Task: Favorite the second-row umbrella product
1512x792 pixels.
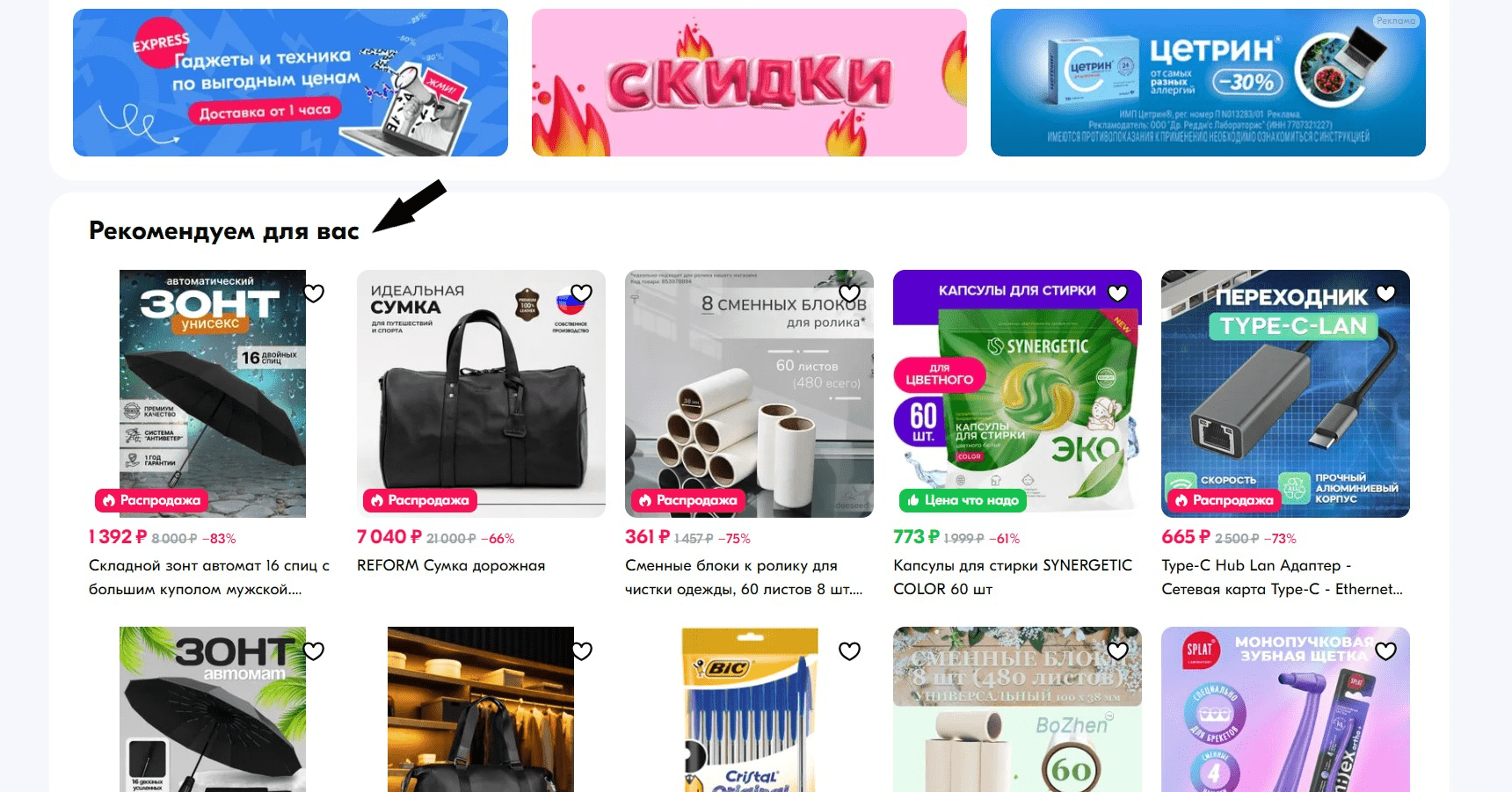Action: click(x=314, y=650)
